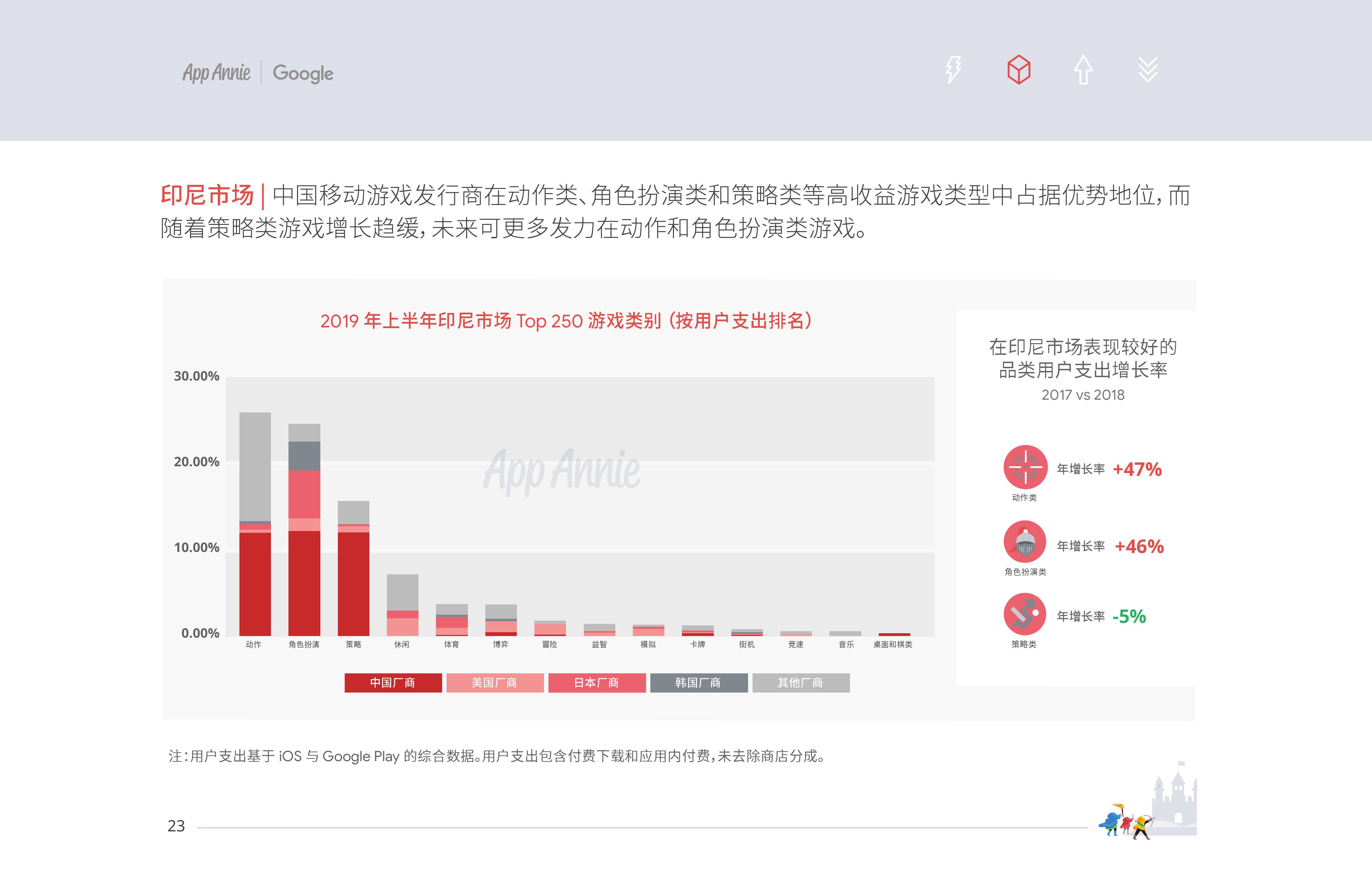Screen dimensions: 1372x877
Task: Select the 日本厂商 legend item
Action: 596,683
